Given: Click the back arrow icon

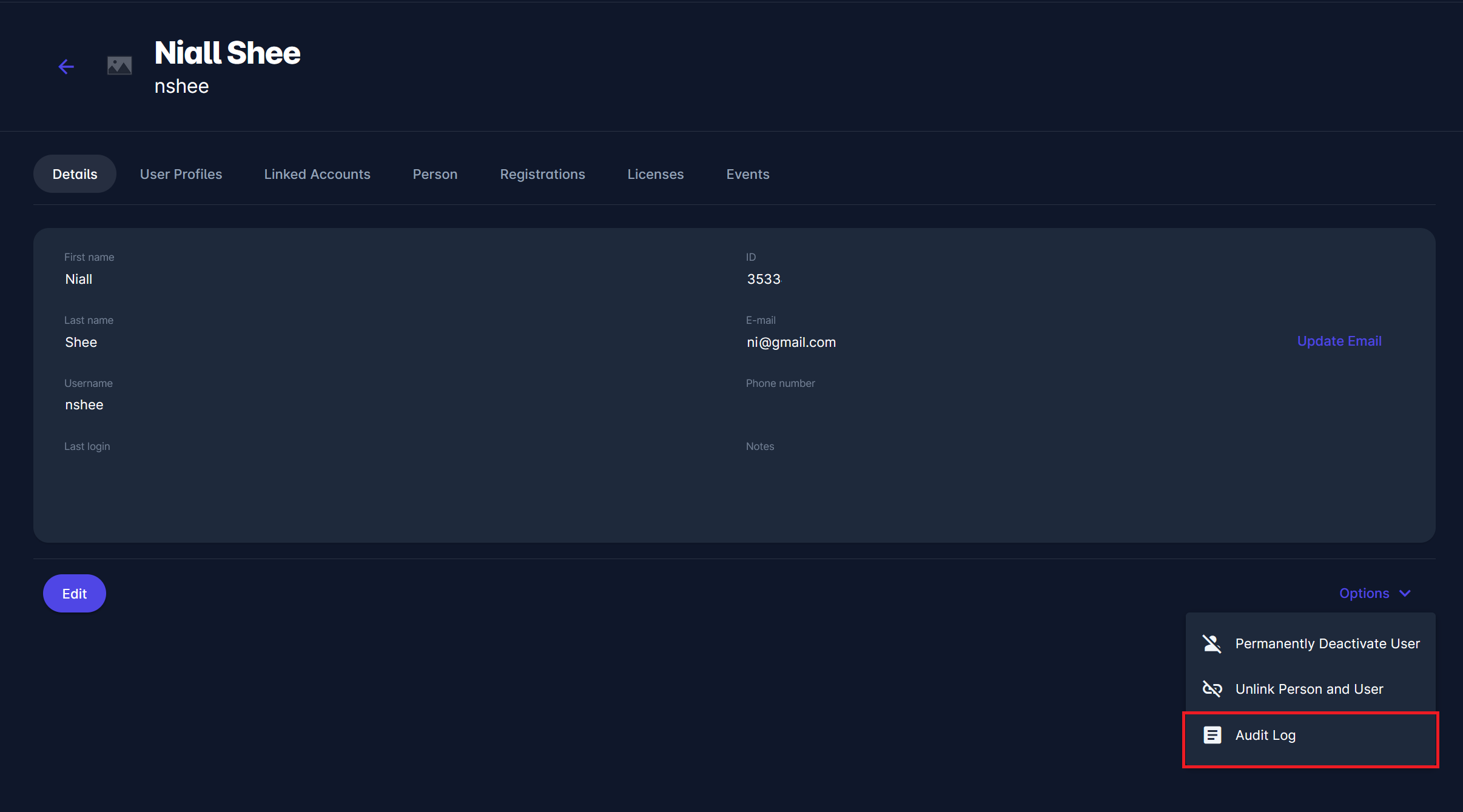Looking at the screenshot, I should (x=66, y=67).
